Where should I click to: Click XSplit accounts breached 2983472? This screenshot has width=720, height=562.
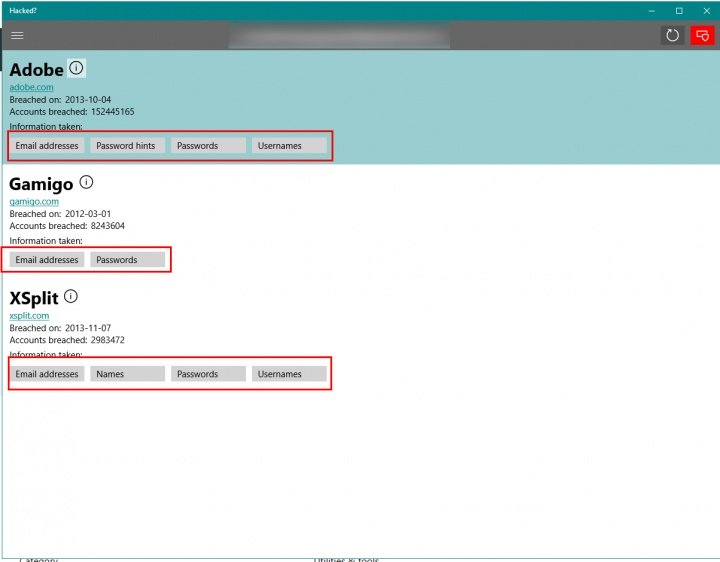pyautogui.click(x=107, y=340)
